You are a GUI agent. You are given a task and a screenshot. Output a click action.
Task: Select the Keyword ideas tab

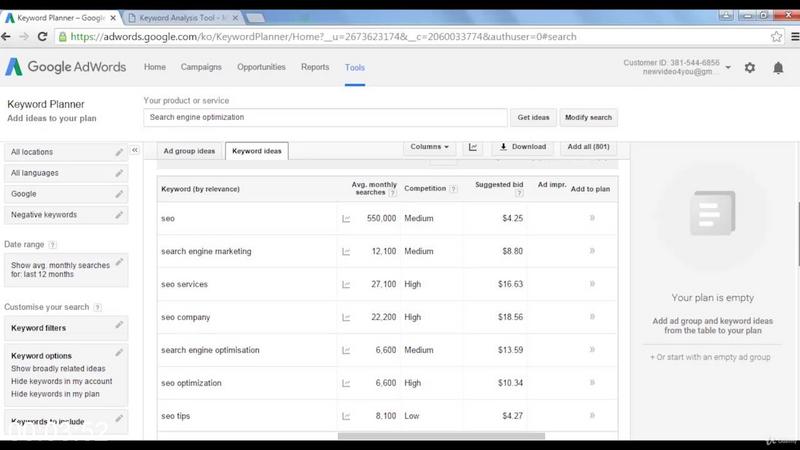[x=257, y=151]
